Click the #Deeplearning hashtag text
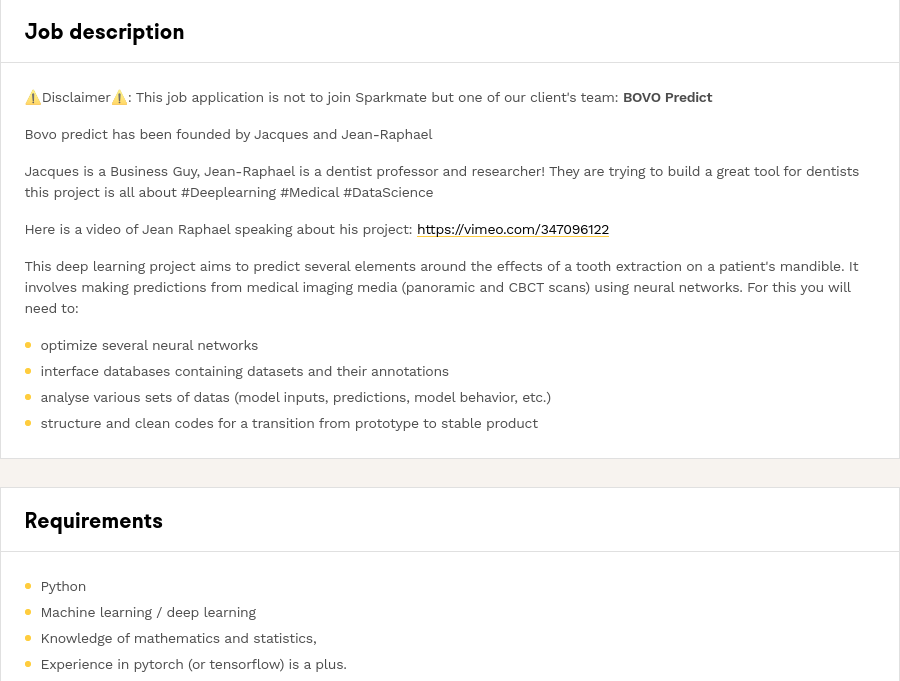 [x=228, y=192]
